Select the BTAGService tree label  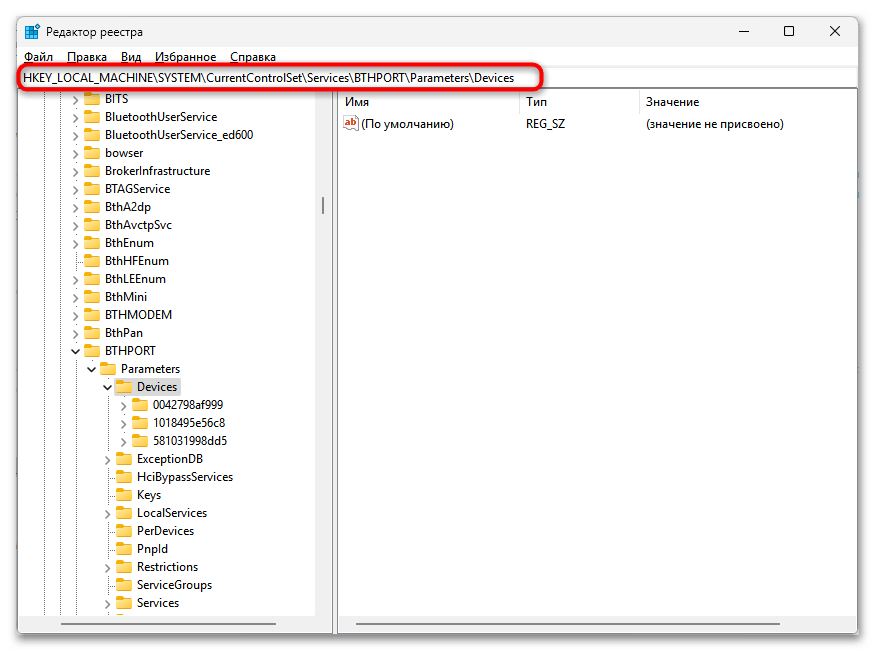coord(137,189)
